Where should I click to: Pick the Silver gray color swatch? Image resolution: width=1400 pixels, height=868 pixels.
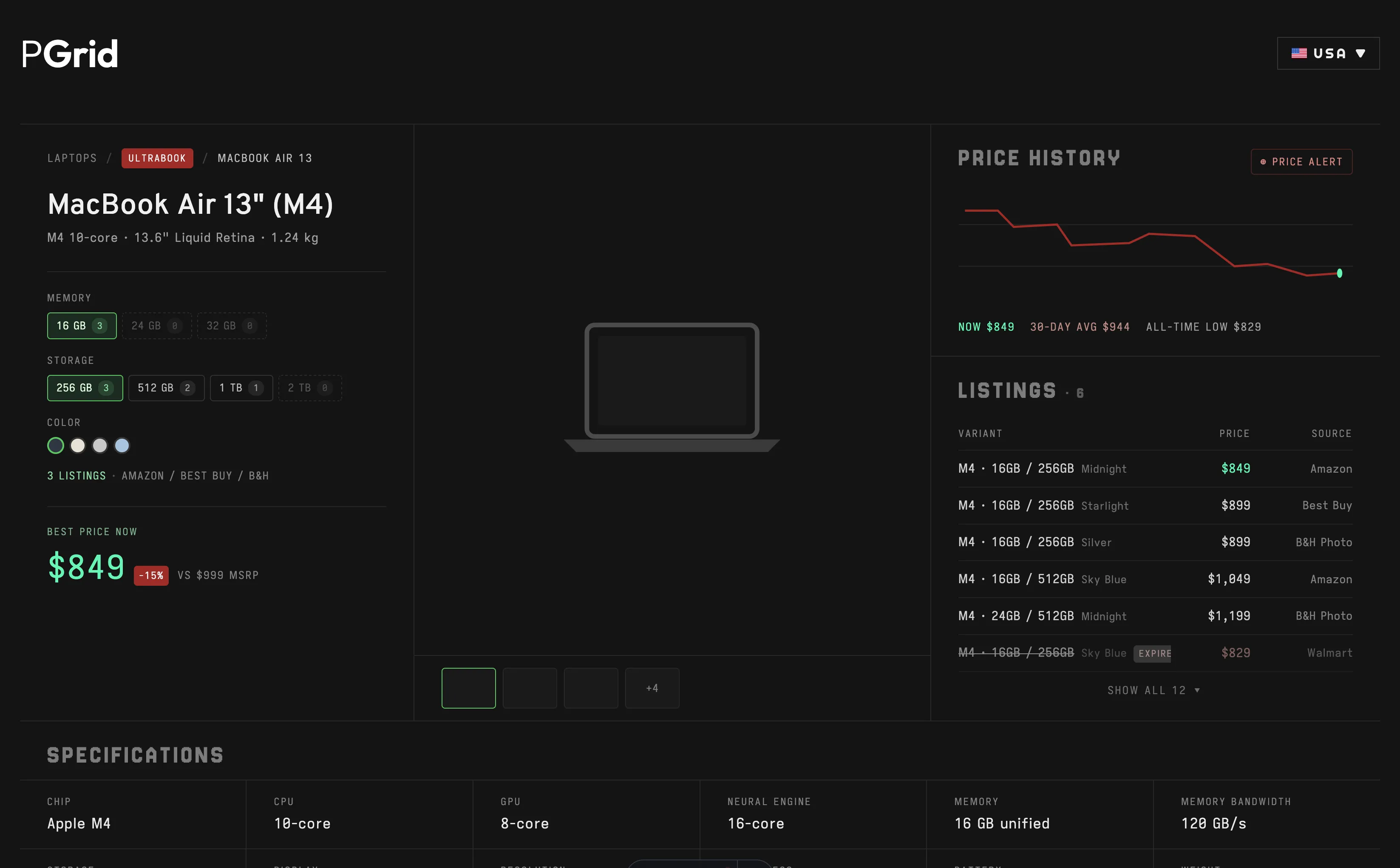click(x=100, y=445)
